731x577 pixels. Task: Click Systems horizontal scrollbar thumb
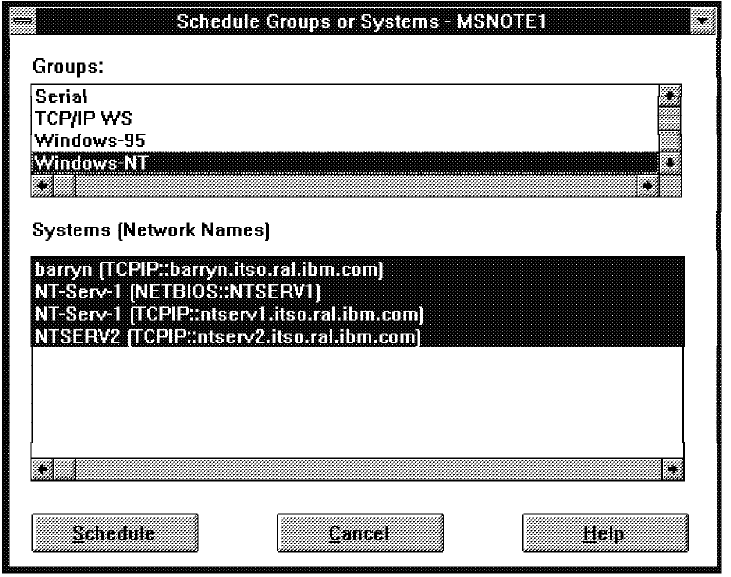point(65,469)
